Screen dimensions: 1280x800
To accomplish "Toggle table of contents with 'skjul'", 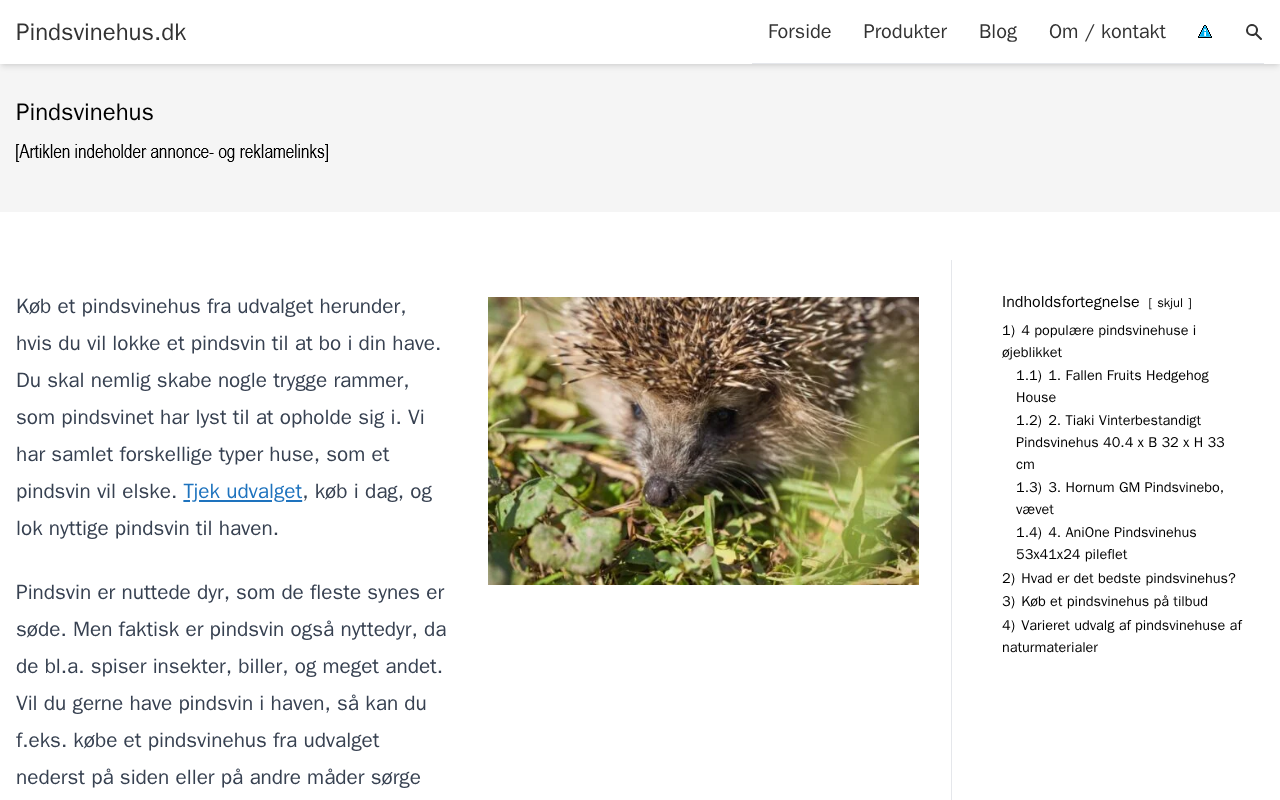I will 1169,303.
